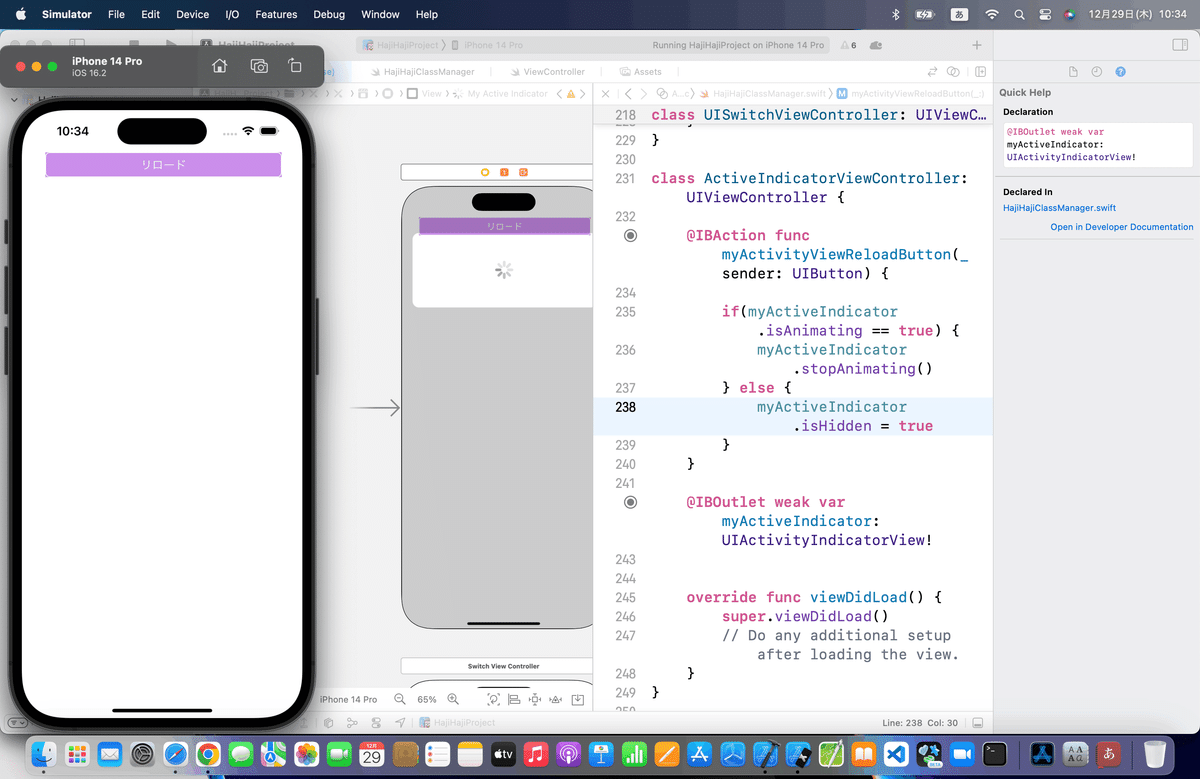Image resolution: width=1200 pixels, height=779 pixels.
Task: Click the yellow warning triangle in jump bar
Action: [x=570, y=94]
